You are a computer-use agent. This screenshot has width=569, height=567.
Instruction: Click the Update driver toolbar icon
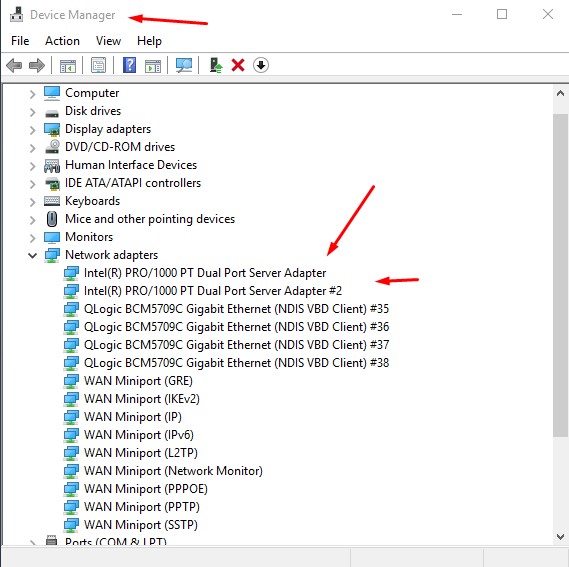(216, 65)
